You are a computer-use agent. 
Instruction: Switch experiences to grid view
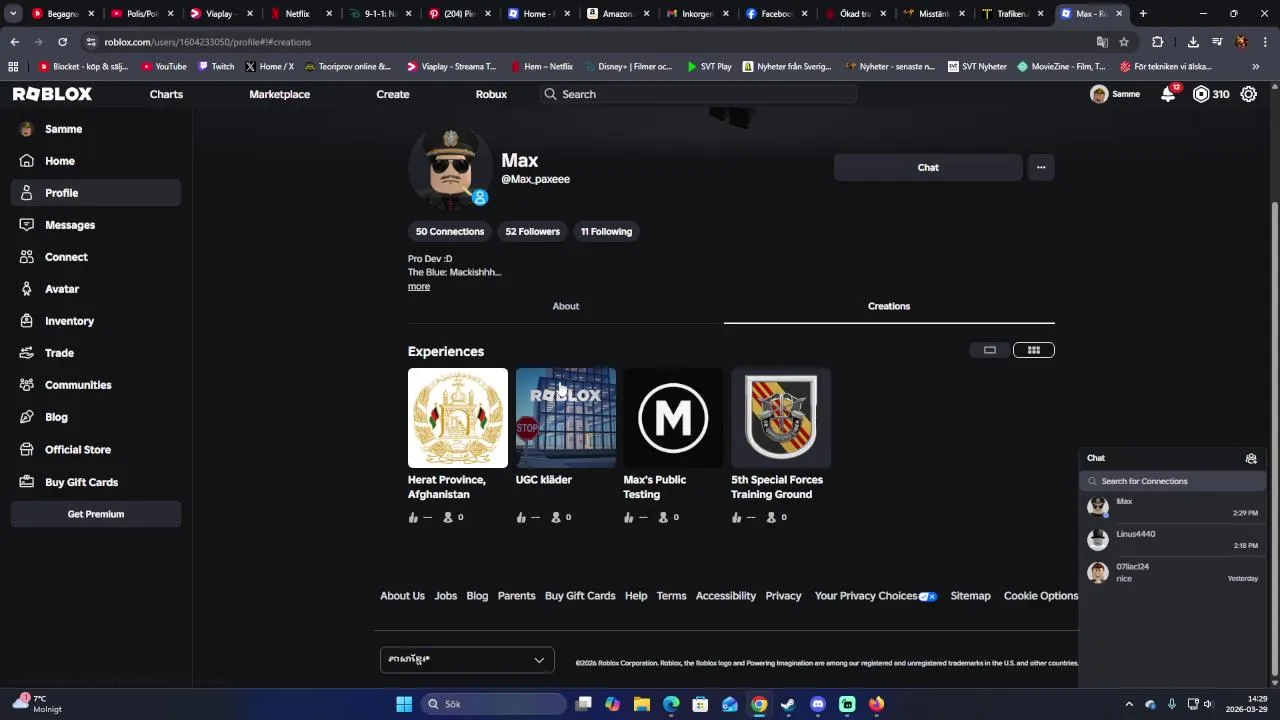click(x=1034, y=350)
